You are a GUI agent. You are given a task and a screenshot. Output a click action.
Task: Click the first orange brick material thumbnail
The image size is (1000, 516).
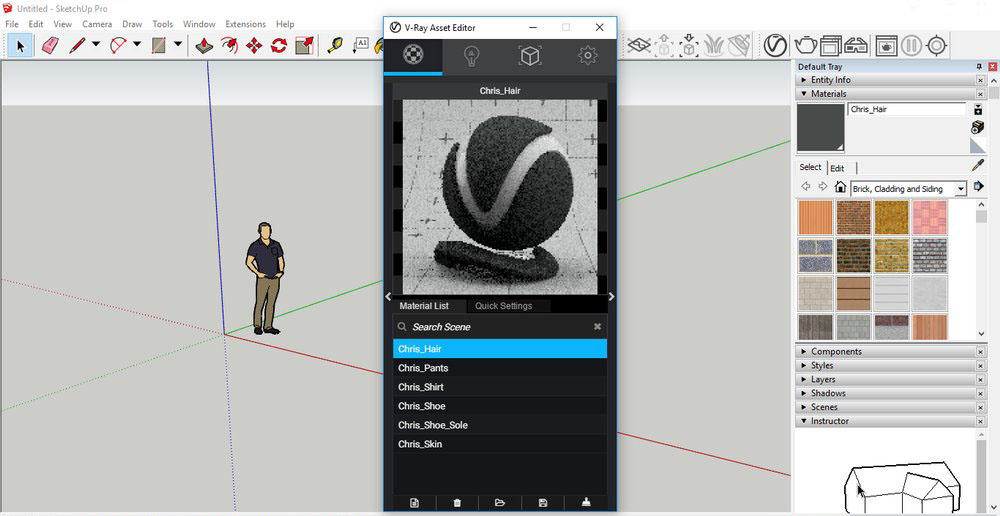(815, 217)
